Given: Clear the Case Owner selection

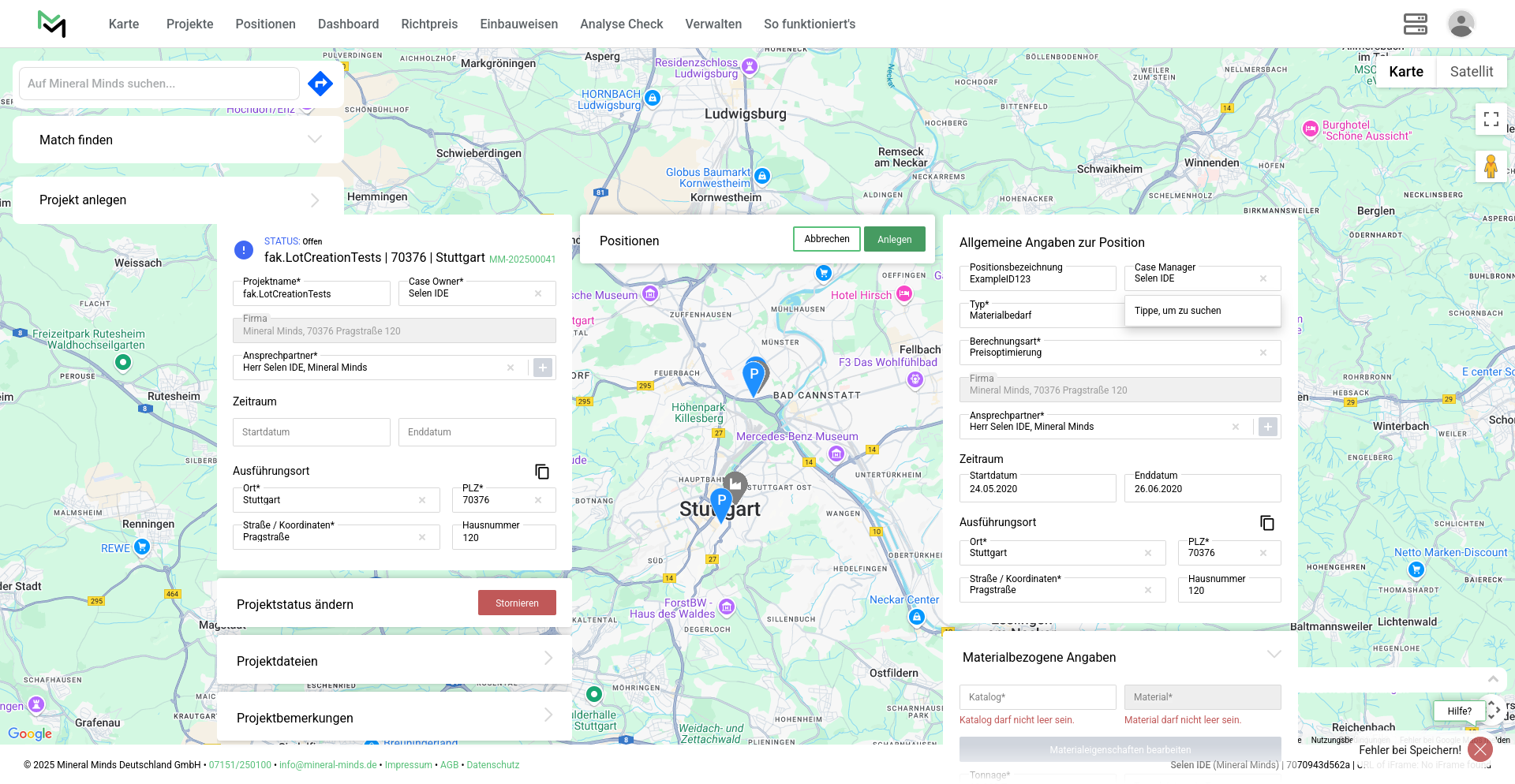Looking at the screenshot, I should coord(538,293).
